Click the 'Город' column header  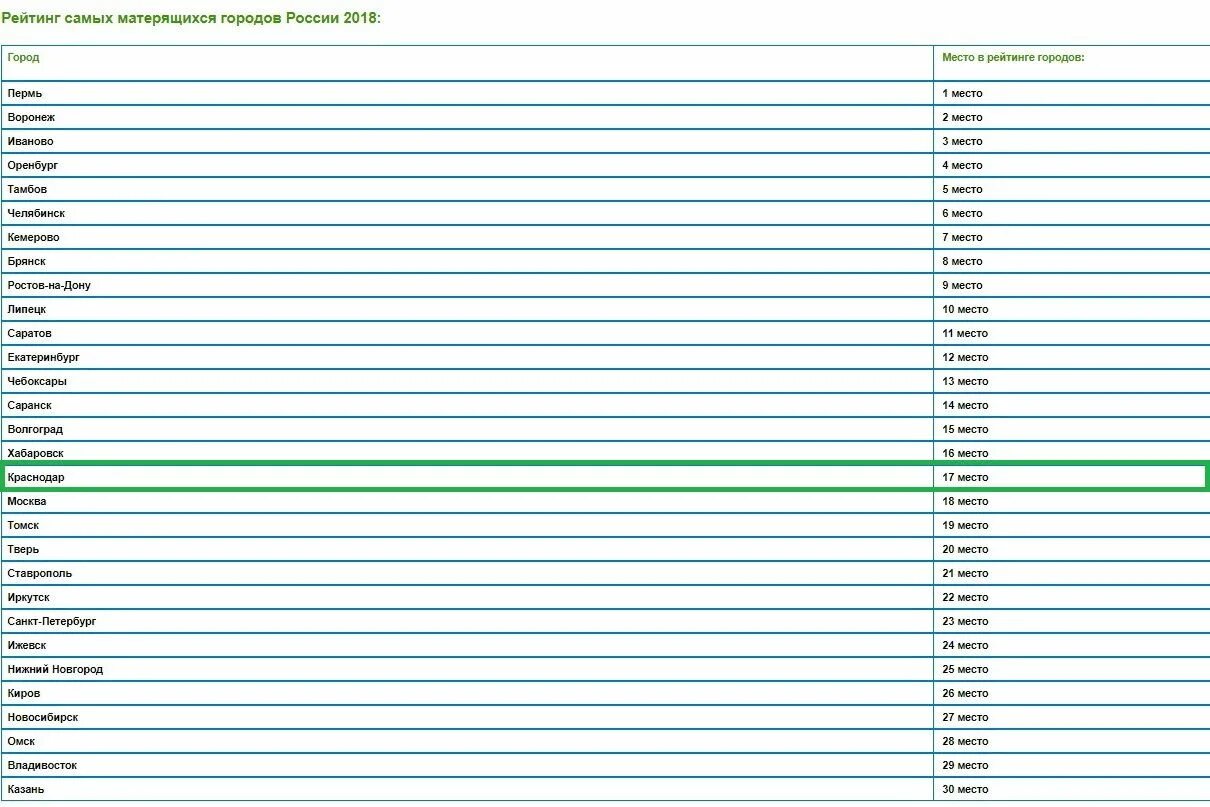point(467,63)
